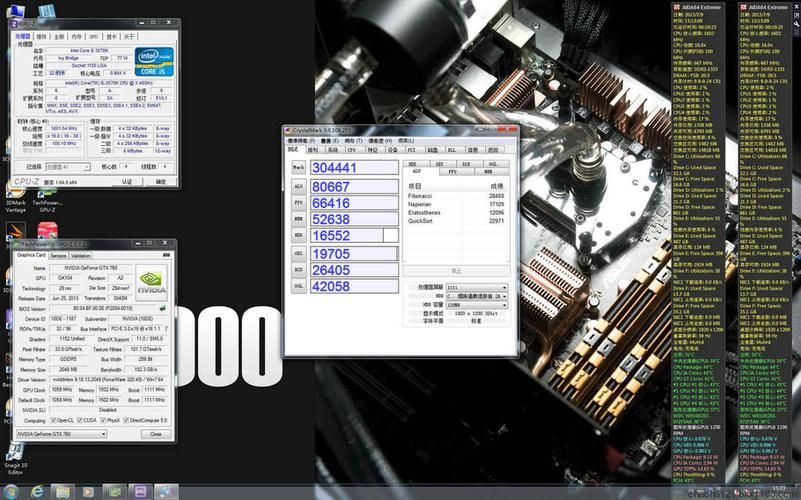Toggle the CUDA checkbox in GPU-Z

point(80,420)
